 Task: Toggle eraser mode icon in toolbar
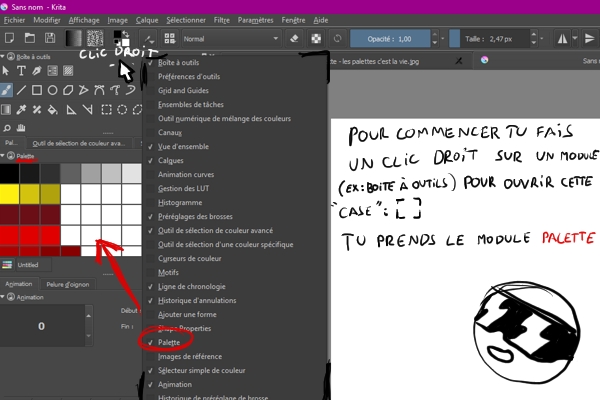pyautogui.click(x=294, y=38)
